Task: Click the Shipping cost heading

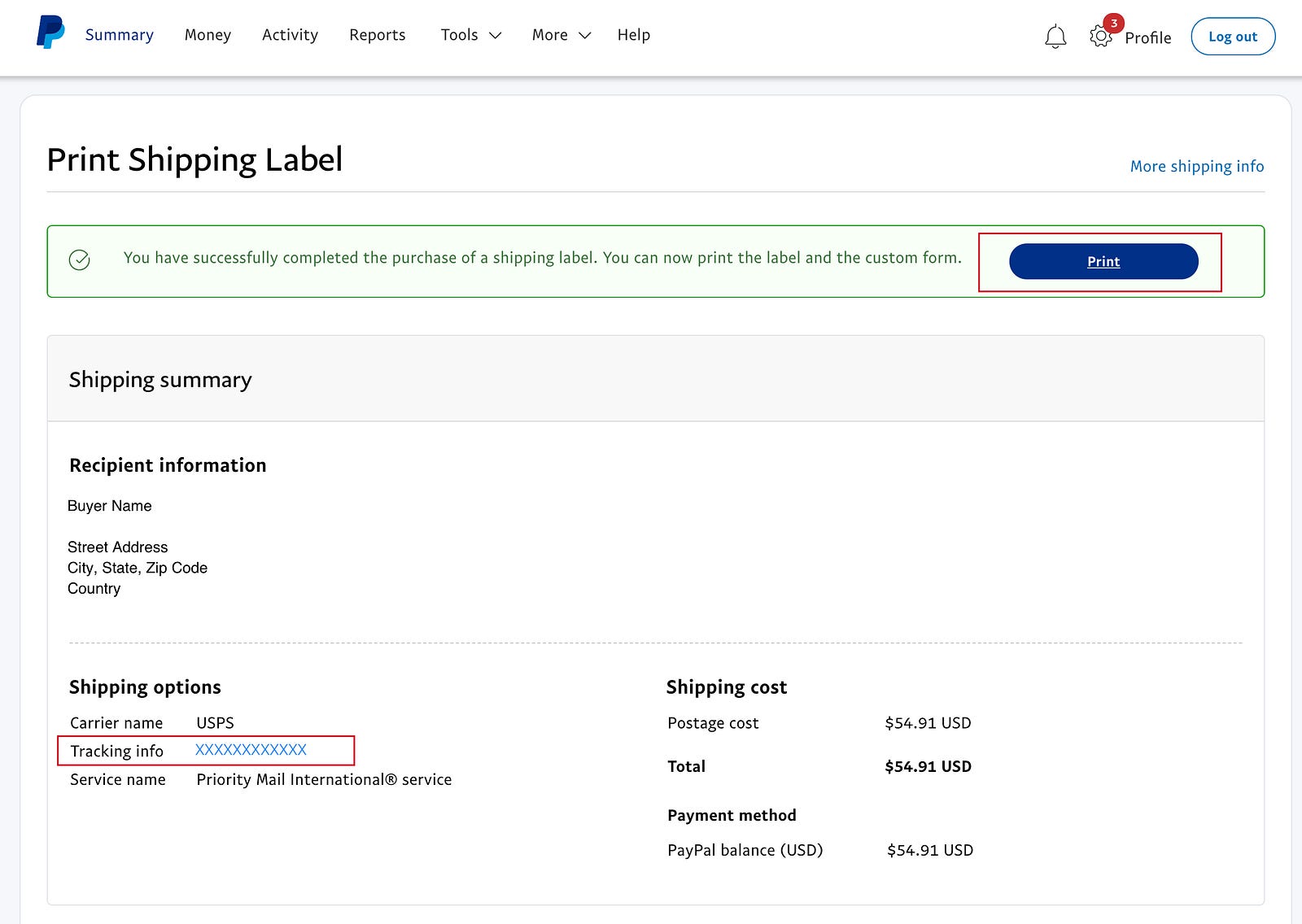Action: [727, 687]
